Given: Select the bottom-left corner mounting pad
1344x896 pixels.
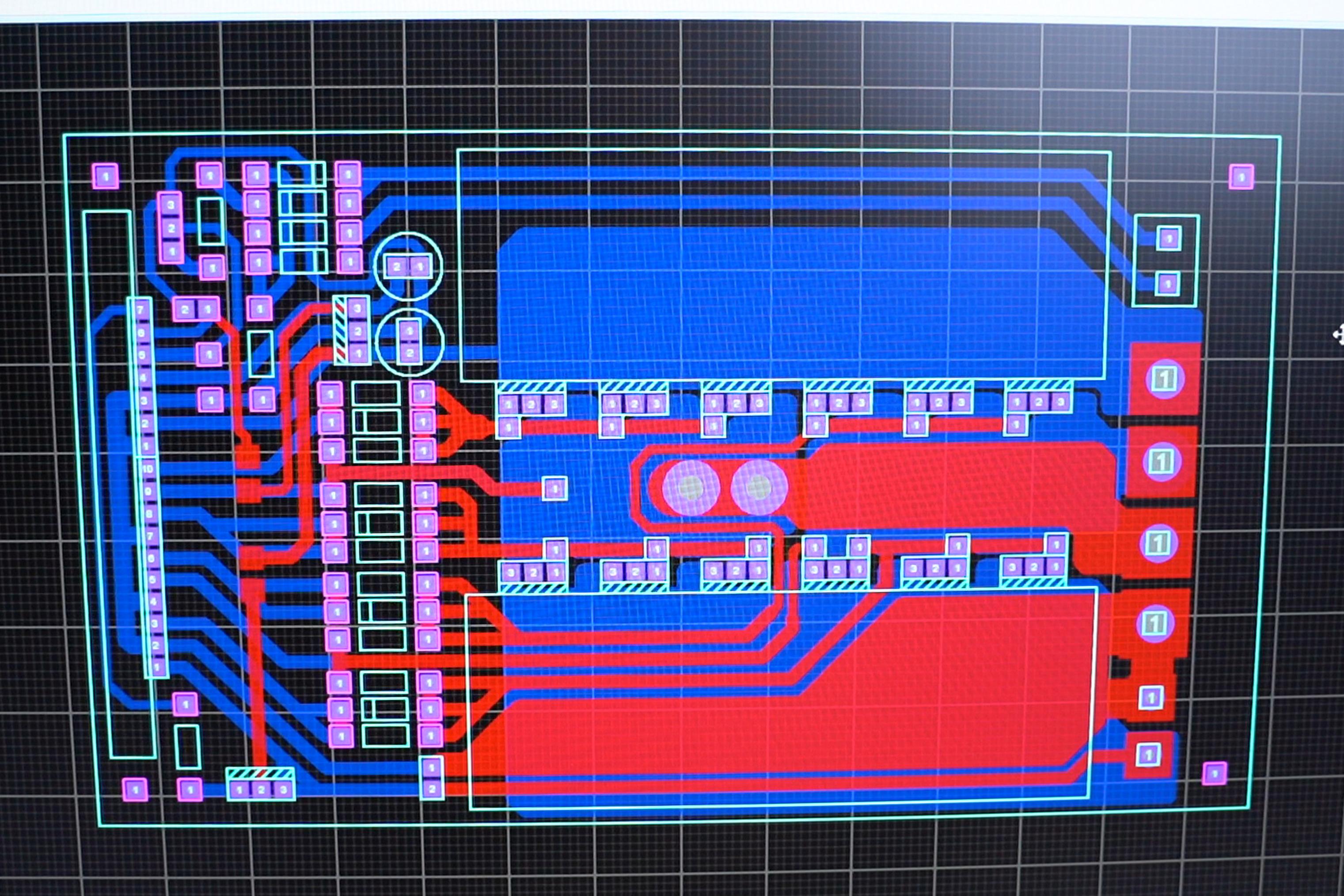Looking at the screenshot, I should [x=136, y=790].
